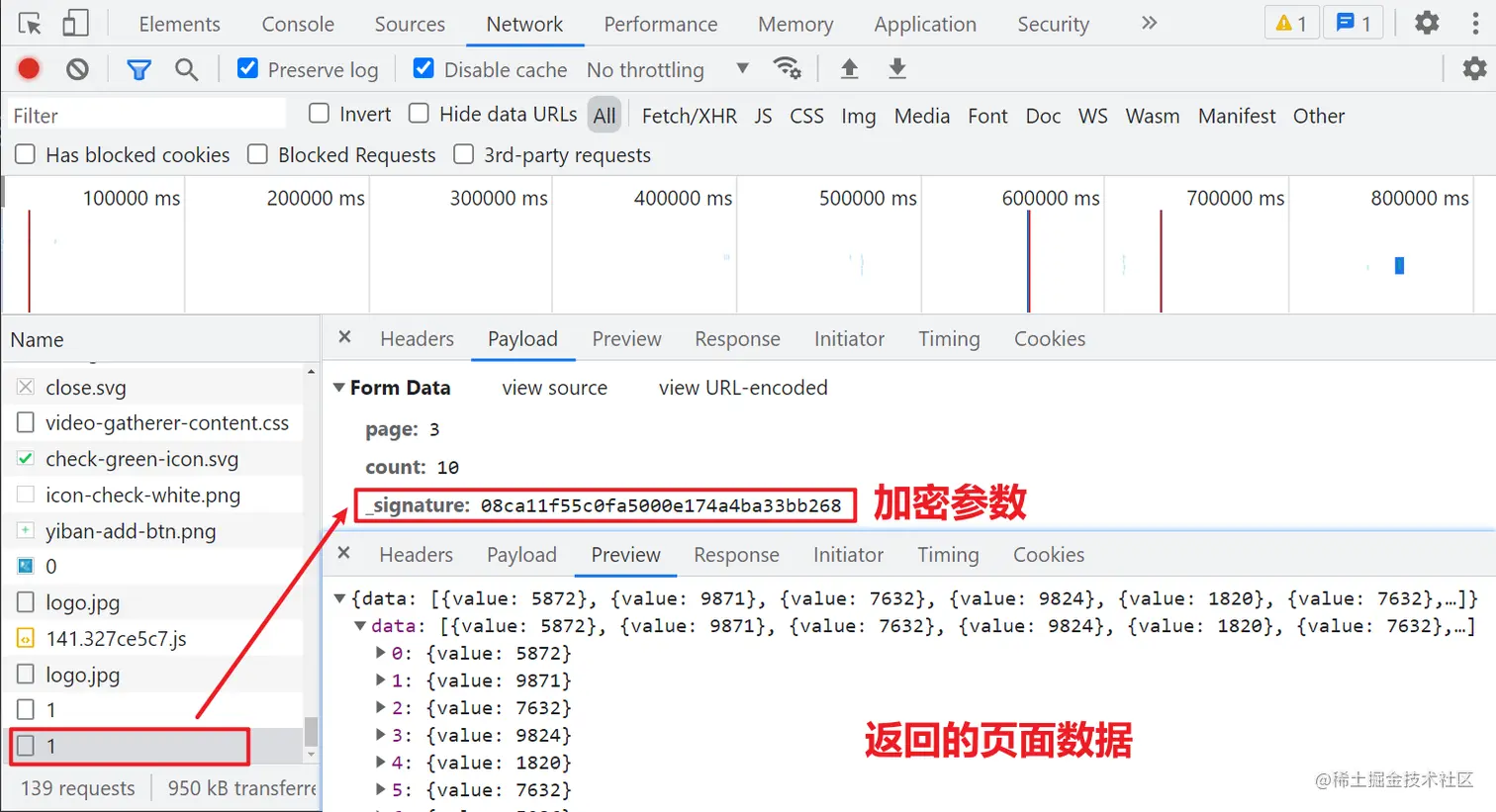
Task: Filter requests by JS type
Action: (763, 116)
